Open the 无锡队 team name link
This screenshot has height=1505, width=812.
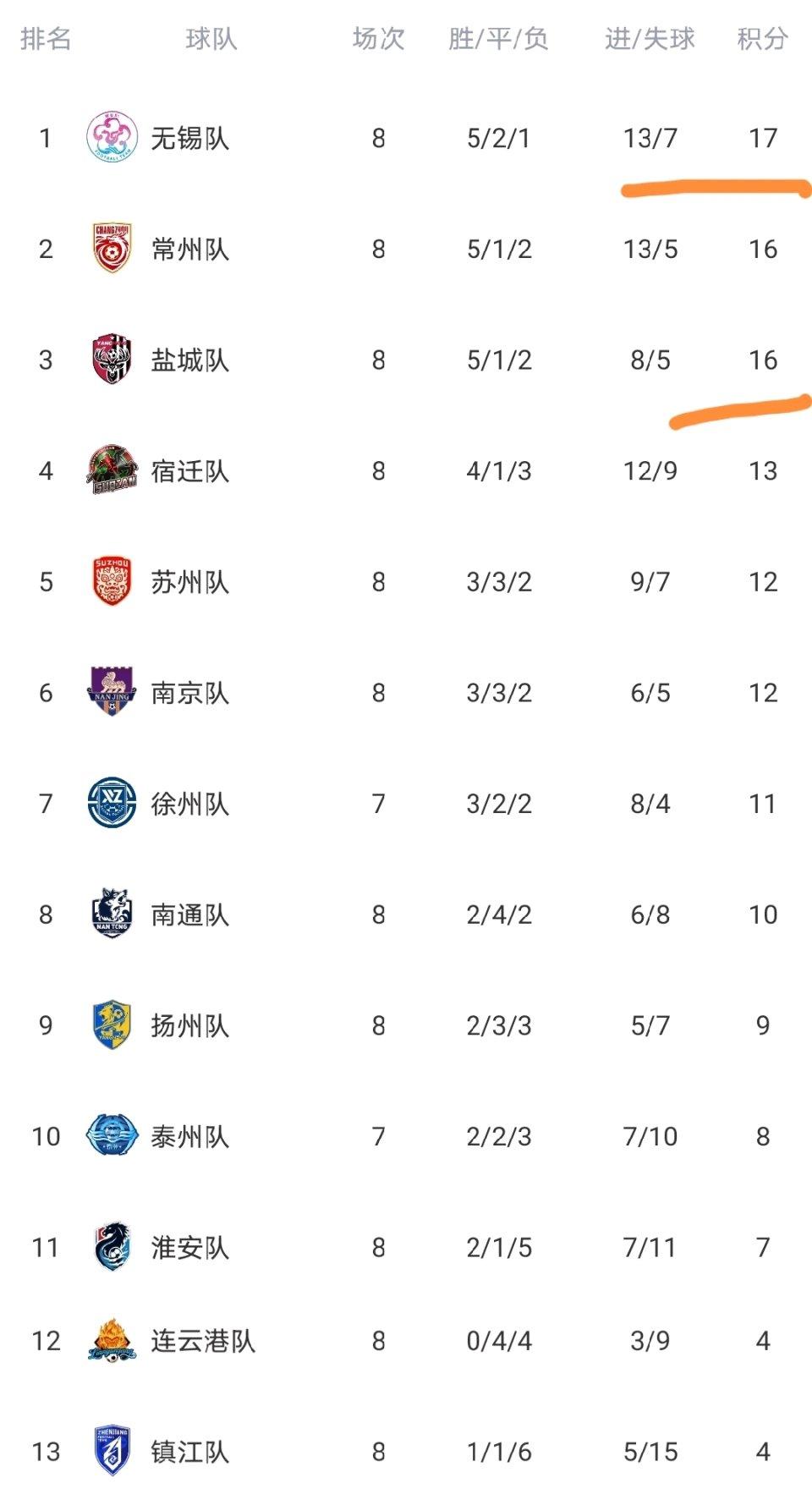click(x=189, y=138)
